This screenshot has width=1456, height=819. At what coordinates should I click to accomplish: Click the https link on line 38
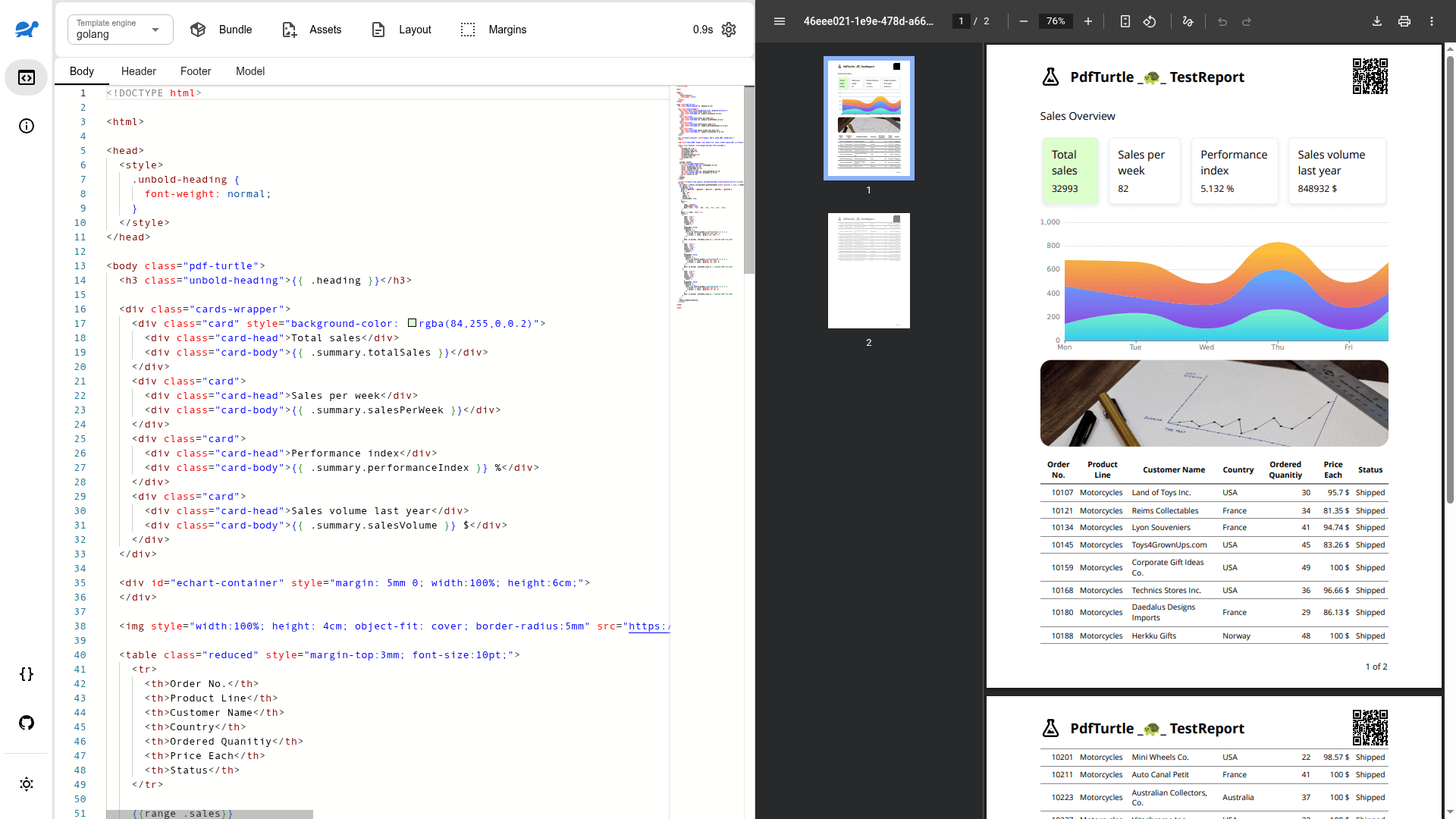[x=649, y=626]
